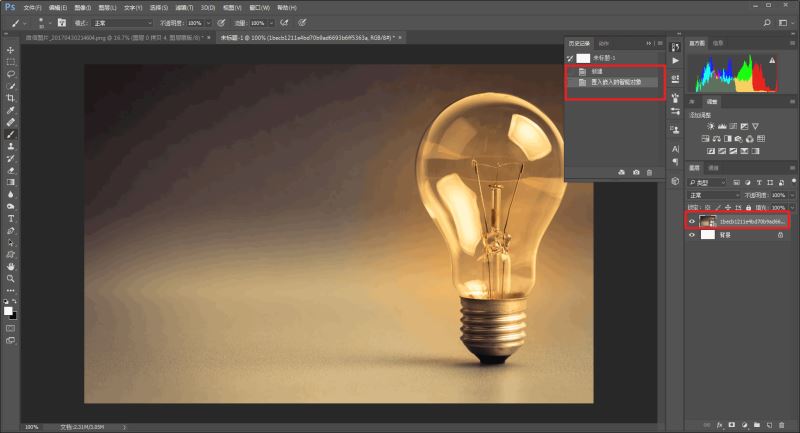This screenshot has height=433, width=800.
Task: Click the foreground color swatch
Action: [8, 311]
